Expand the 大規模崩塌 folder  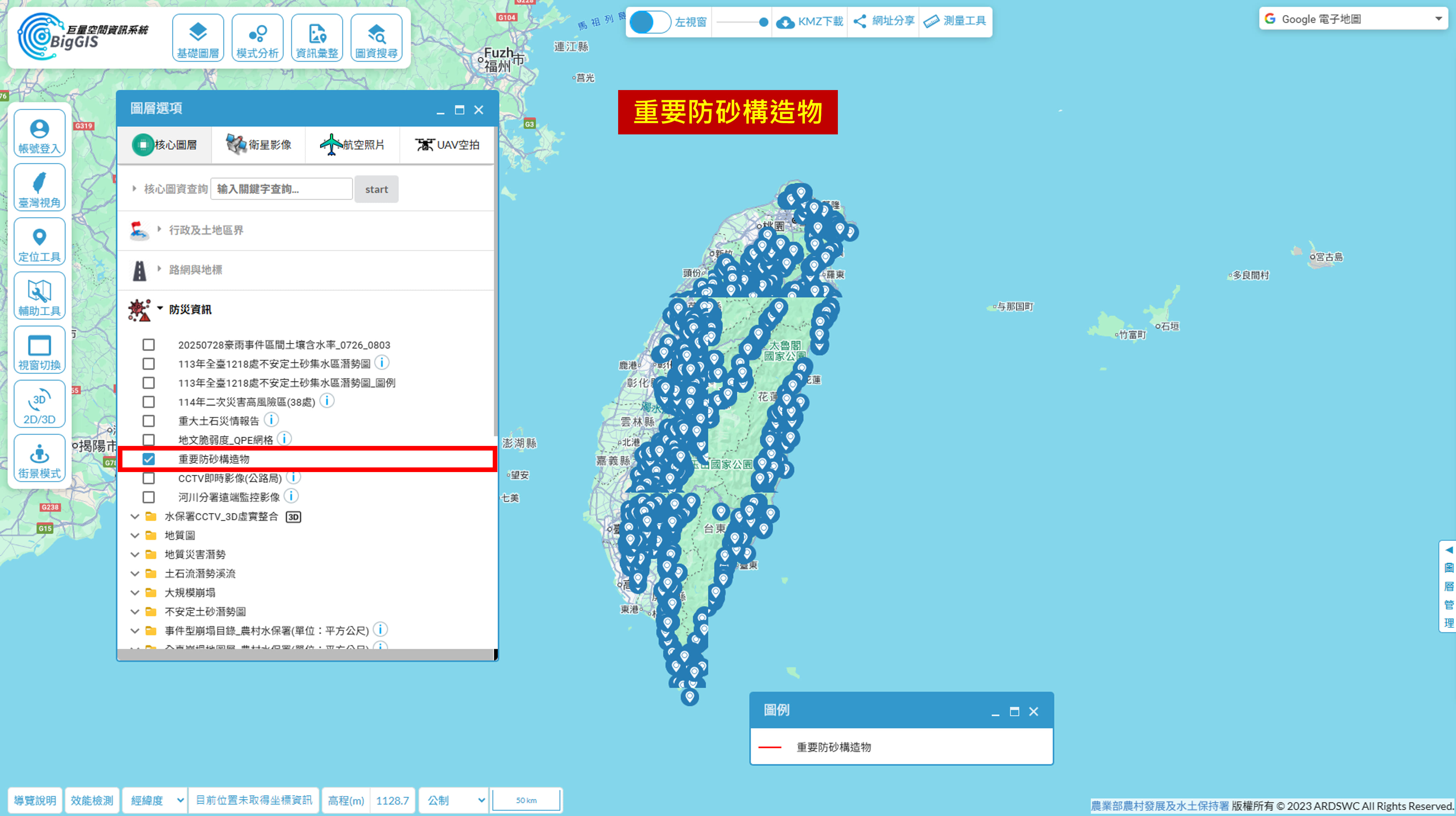click(x=135, y=593)
